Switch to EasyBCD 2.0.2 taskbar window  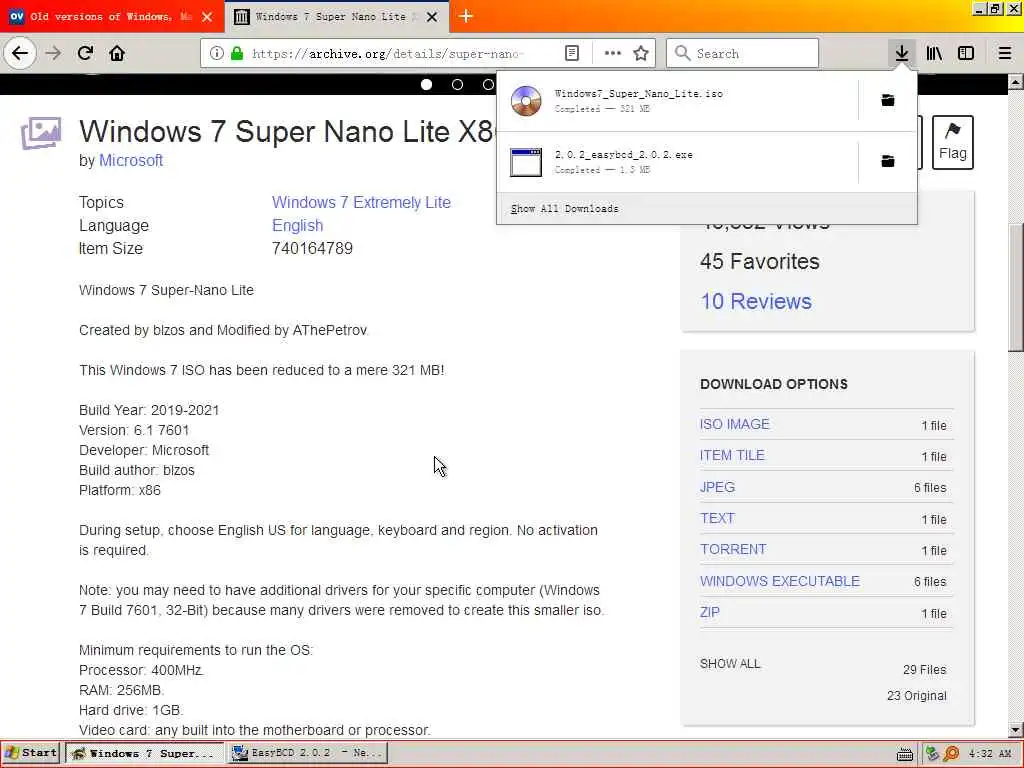coord(308,754)
